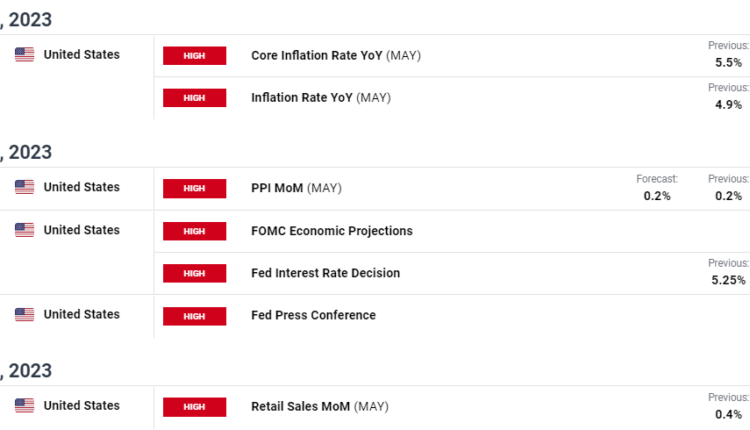750x430 pixels.
Task: Select the HIGH badge beside Fed Press Conference
Action: [195, 316]
